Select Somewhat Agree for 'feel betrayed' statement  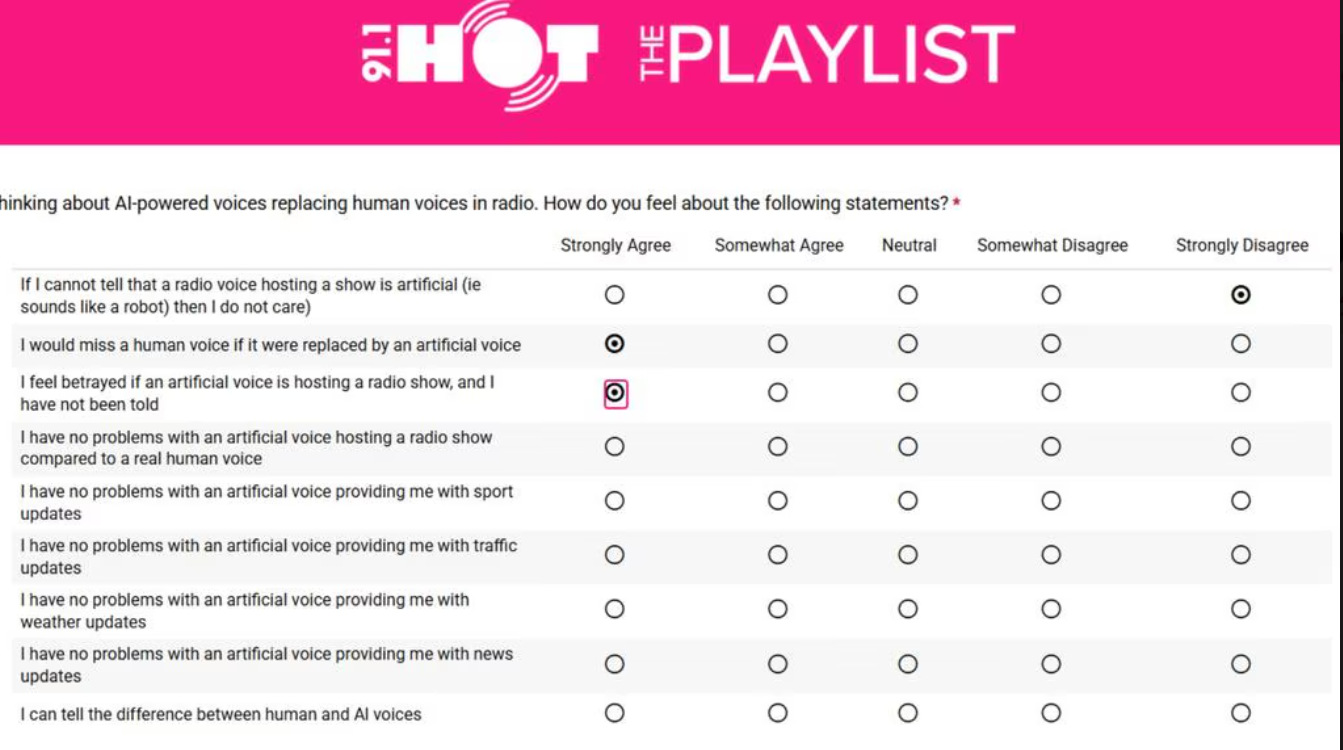click(x=778, y=393)
